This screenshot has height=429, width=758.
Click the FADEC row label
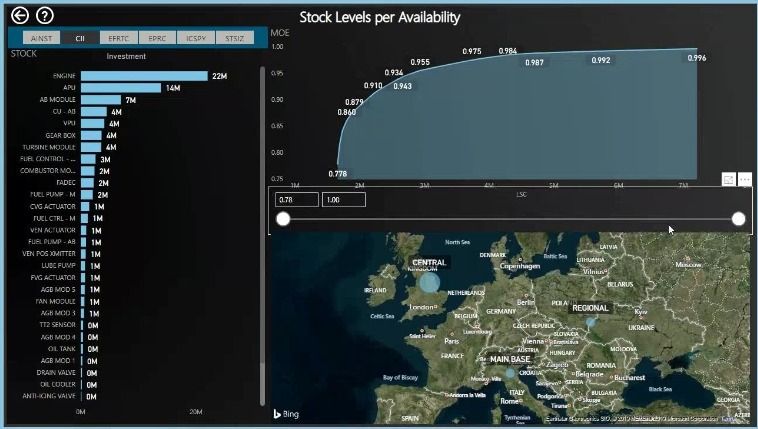click(66, 182)
